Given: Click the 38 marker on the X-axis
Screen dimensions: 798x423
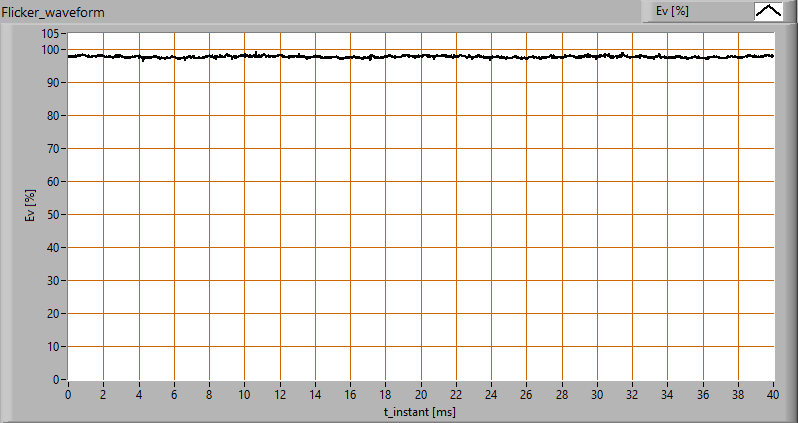Looking at the screenshot, I should tap(738, 394).
